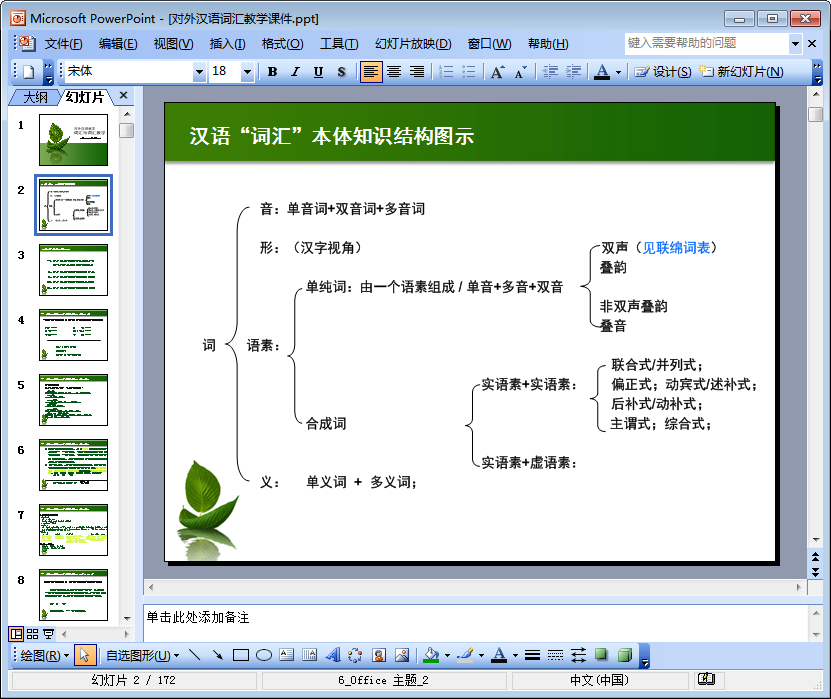The height and width of the screenshot is (699, 831).
Task: Click 新幻灯片(N) new slide button
Action: coord(741,72)
